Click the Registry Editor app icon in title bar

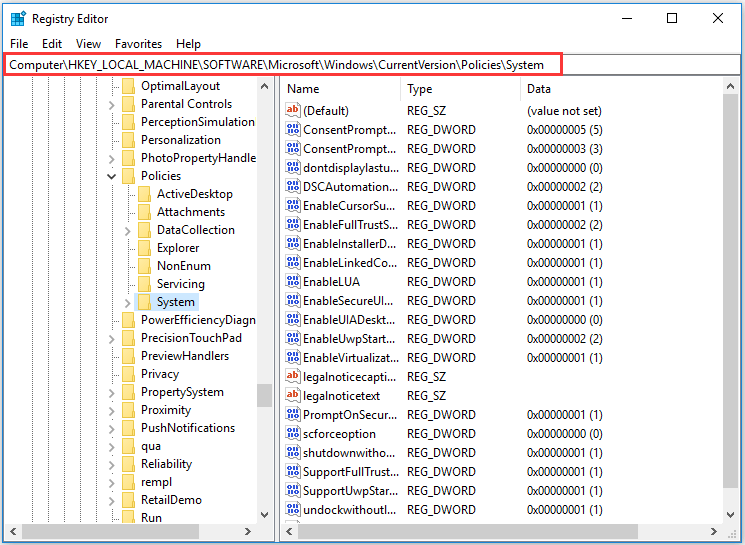pyautogui.click(x=18, y=19)
